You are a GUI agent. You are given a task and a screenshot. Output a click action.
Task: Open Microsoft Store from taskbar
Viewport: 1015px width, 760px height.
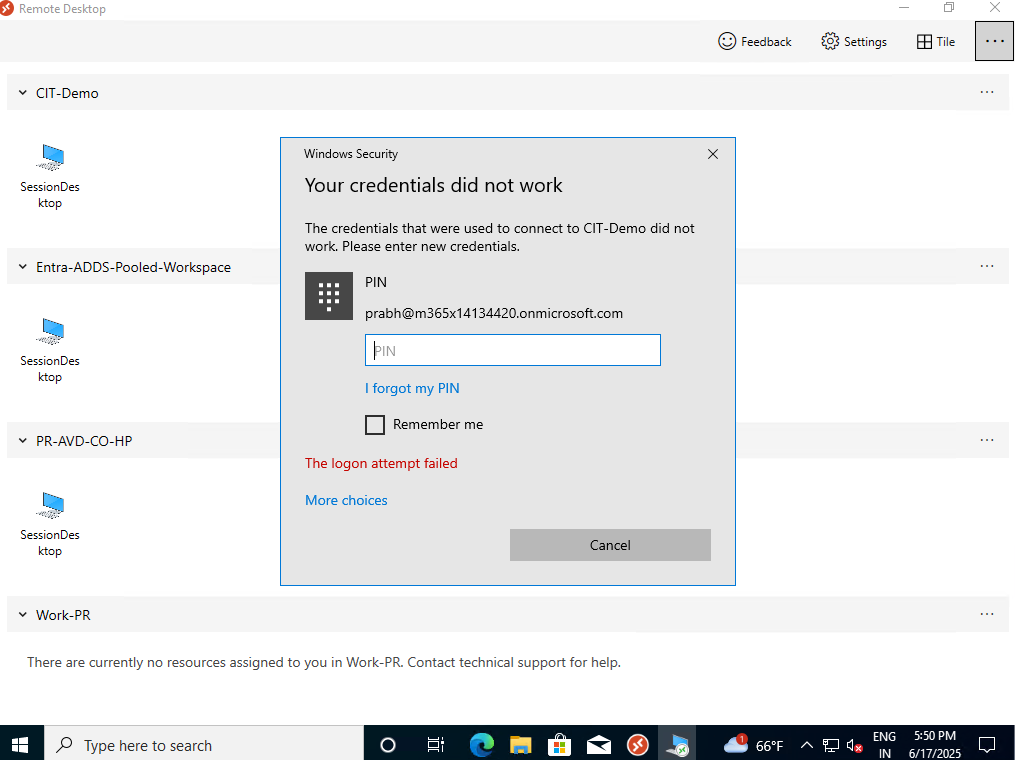tap(559, 745)
